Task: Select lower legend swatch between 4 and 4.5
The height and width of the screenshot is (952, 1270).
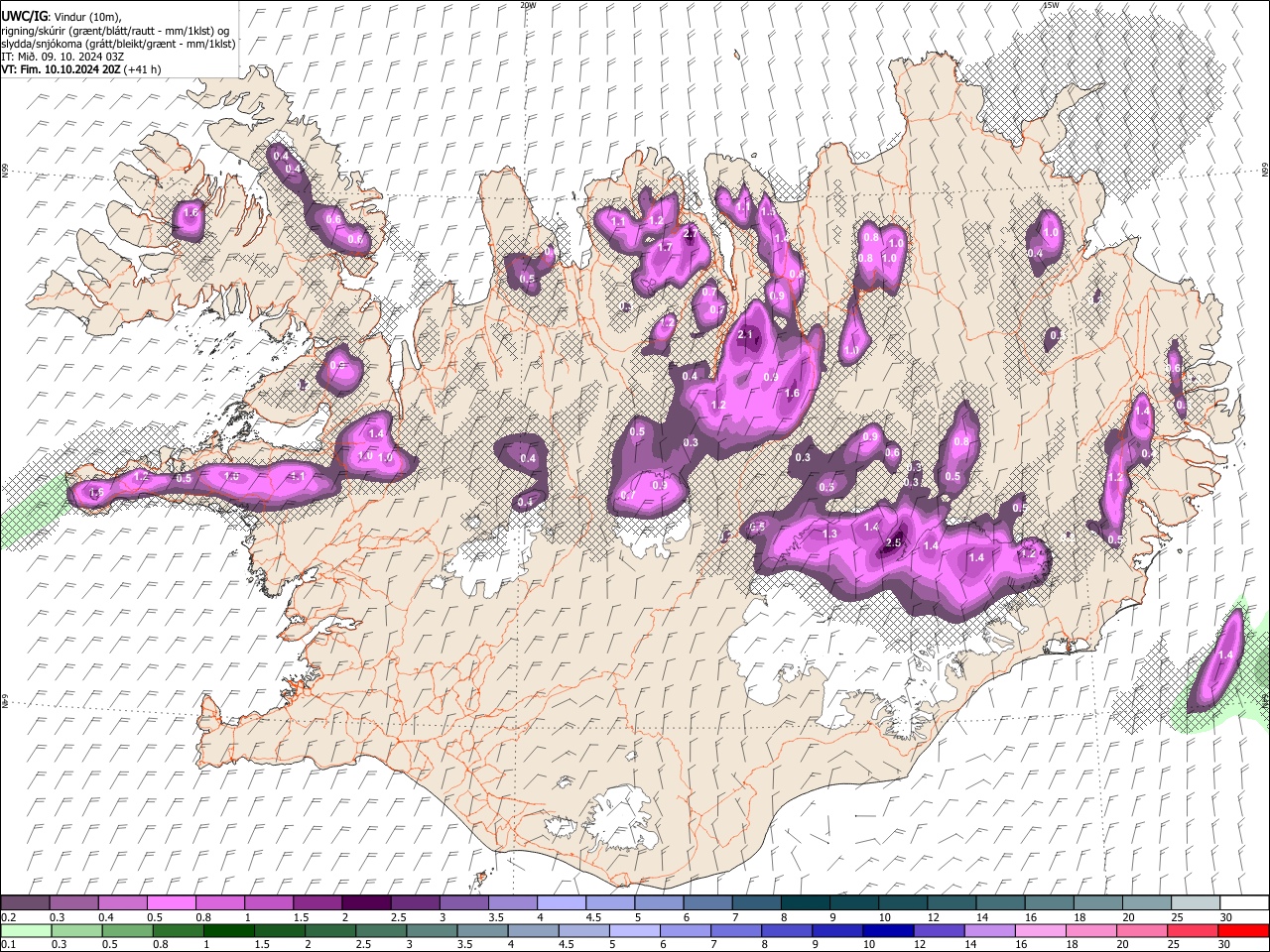Action: [x=534, y=930]
